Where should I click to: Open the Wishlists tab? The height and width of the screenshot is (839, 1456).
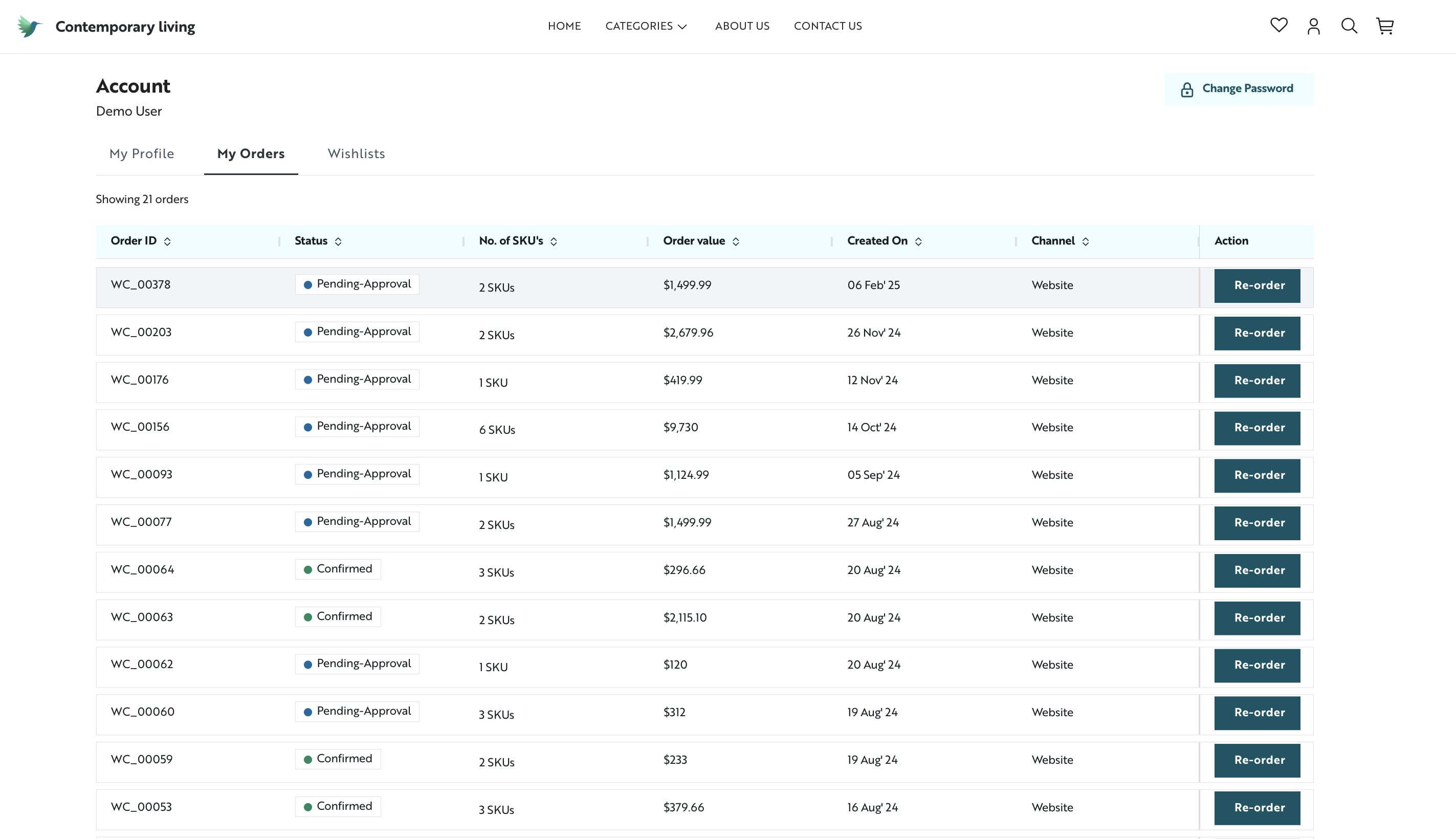356,153
